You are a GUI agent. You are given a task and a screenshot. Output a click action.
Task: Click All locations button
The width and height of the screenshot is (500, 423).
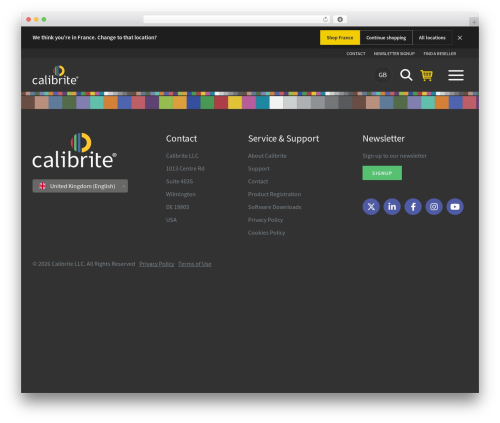point(432,38)
